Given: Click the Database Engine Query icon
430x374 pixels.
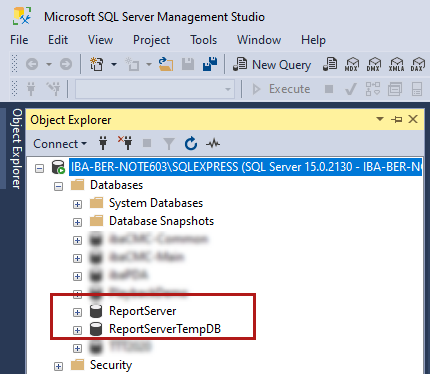Looking at the screenshot, I should pos(330,64).
